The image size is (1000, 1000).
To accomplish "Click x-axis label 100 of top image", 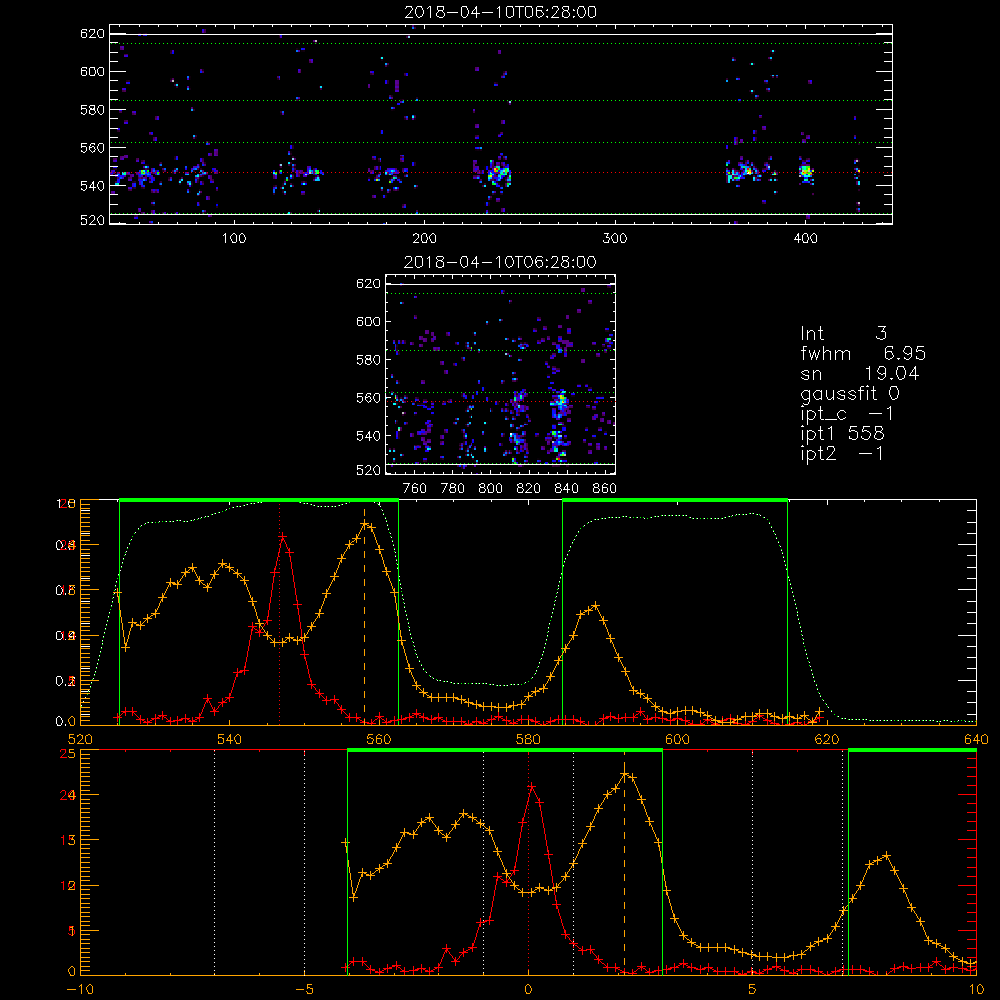I will point(234,239).
